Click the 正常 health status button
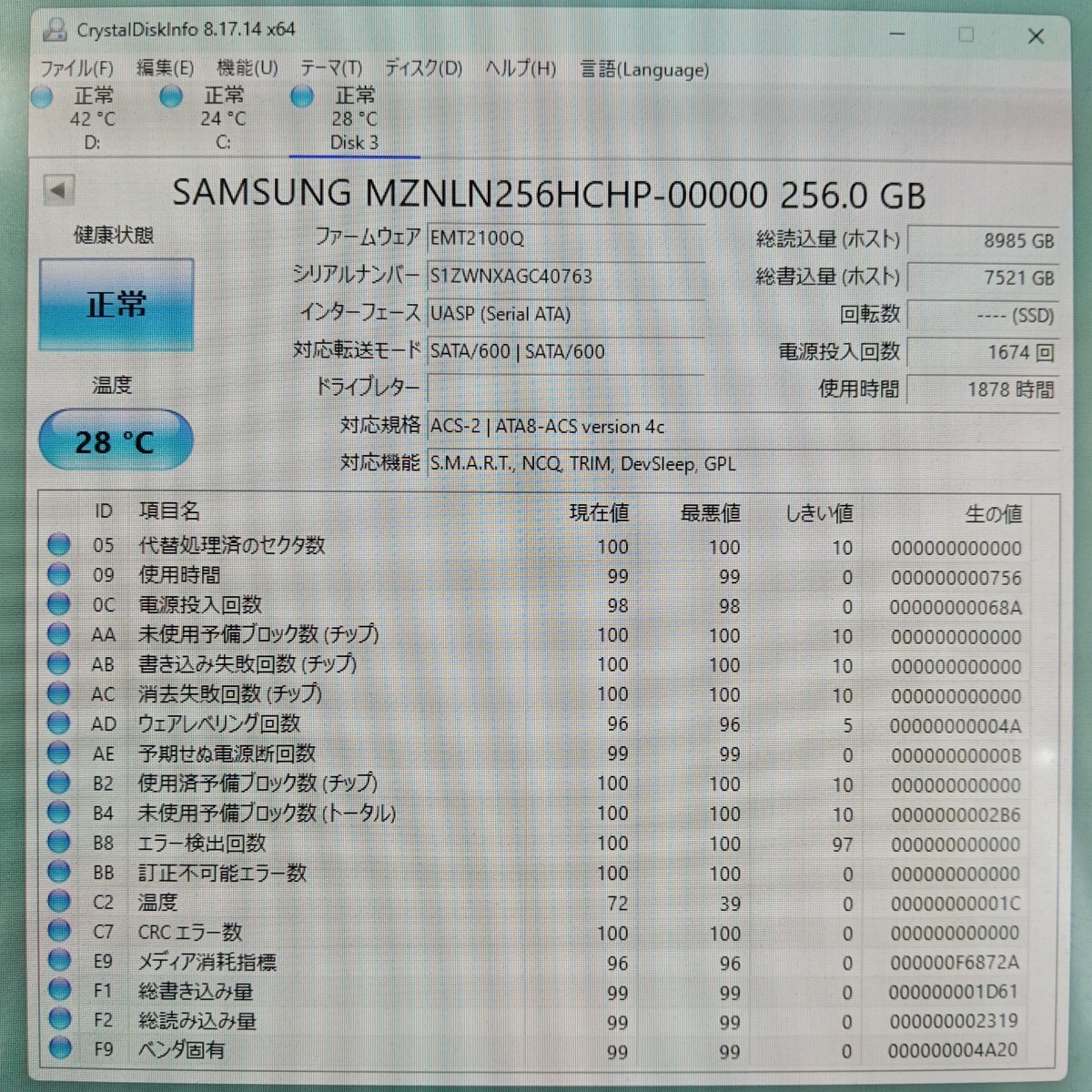 (116, 304)
